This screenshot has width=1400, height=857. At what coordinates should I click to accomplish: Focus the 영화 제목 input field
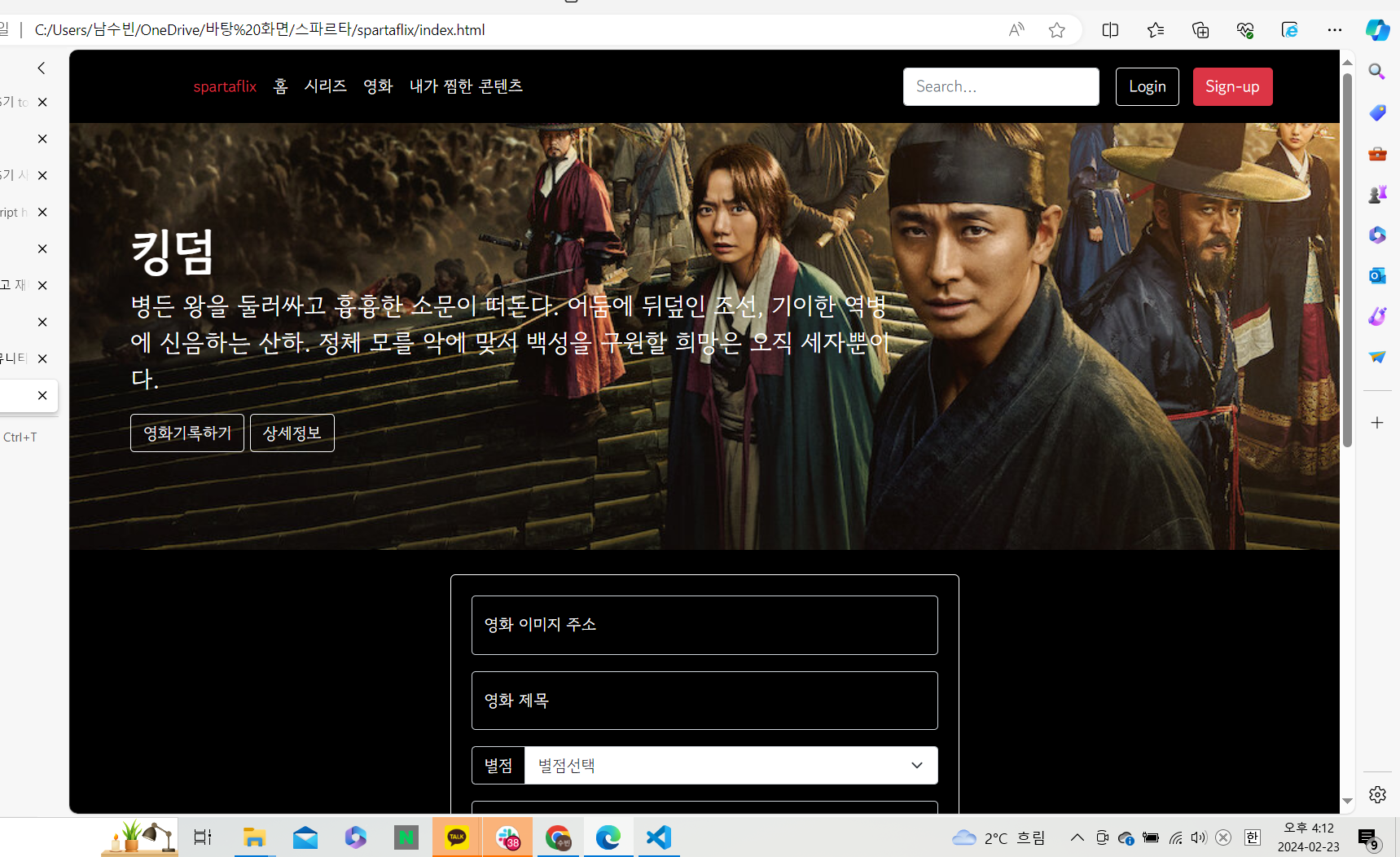click(x=704, y=701)
